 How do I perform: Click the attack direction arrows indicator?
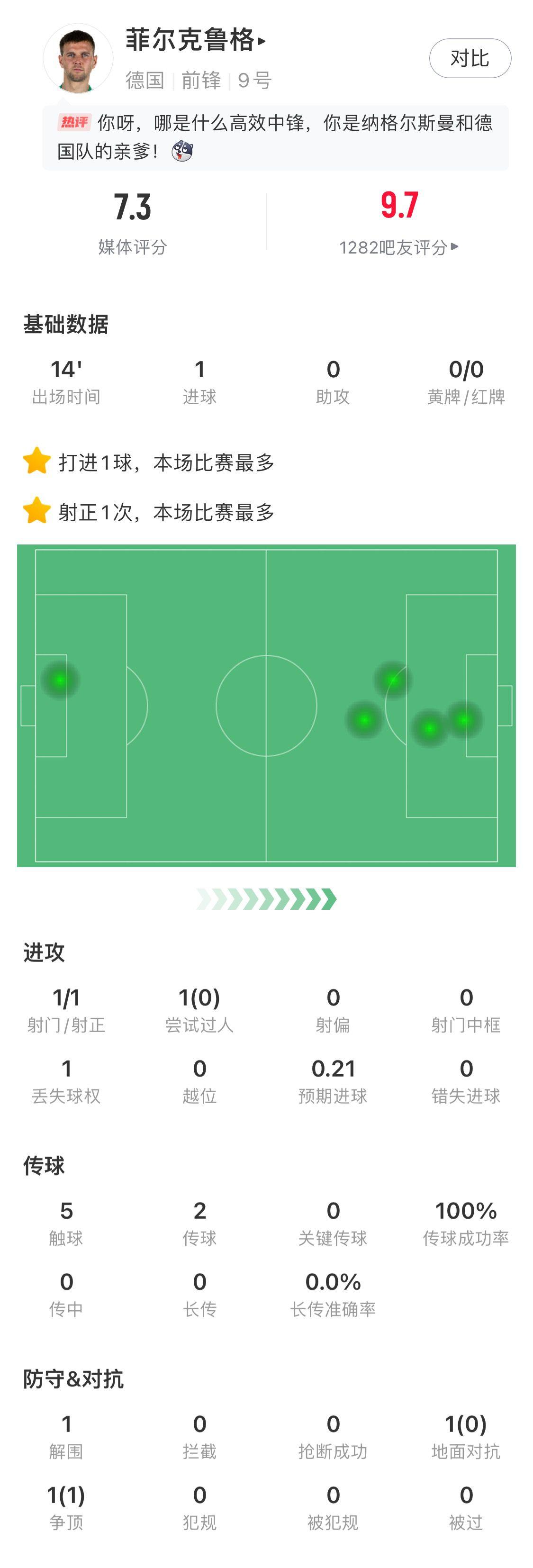click(266, 898)
